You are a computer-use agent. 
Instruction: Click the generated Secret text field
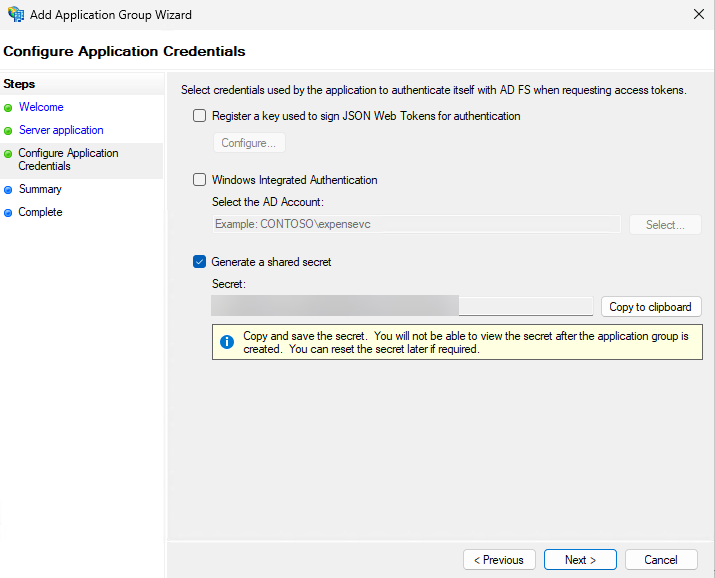point(402,306)
